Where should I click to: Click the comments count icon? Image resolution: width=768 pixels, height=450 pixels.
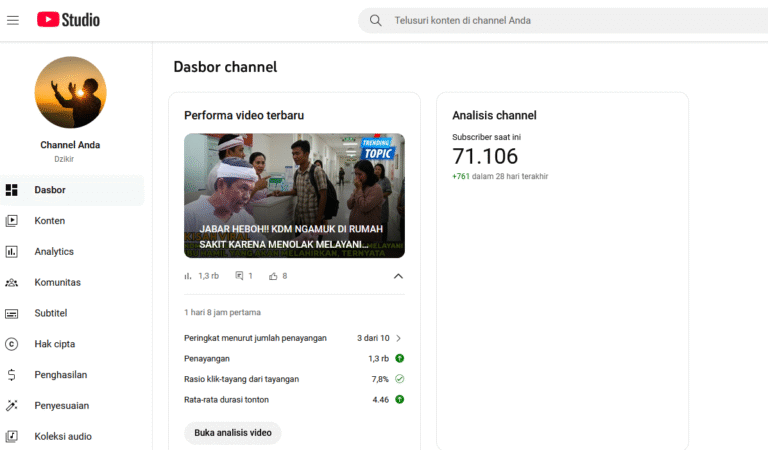[239, 276]
